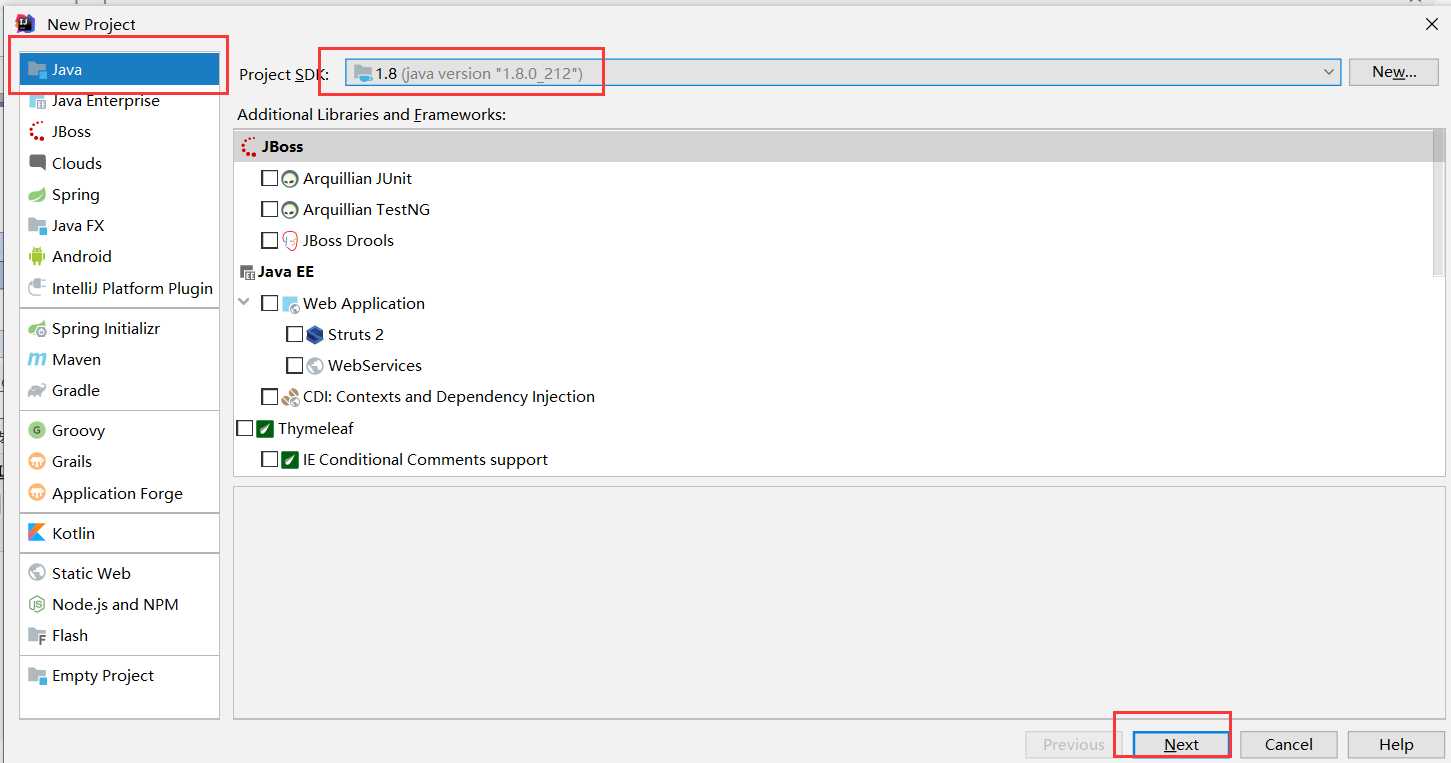Image resolution: width=1451 pixels, height=763 pixels.
Task: Click IE Conditional Comments support icon
Action: 290,460
